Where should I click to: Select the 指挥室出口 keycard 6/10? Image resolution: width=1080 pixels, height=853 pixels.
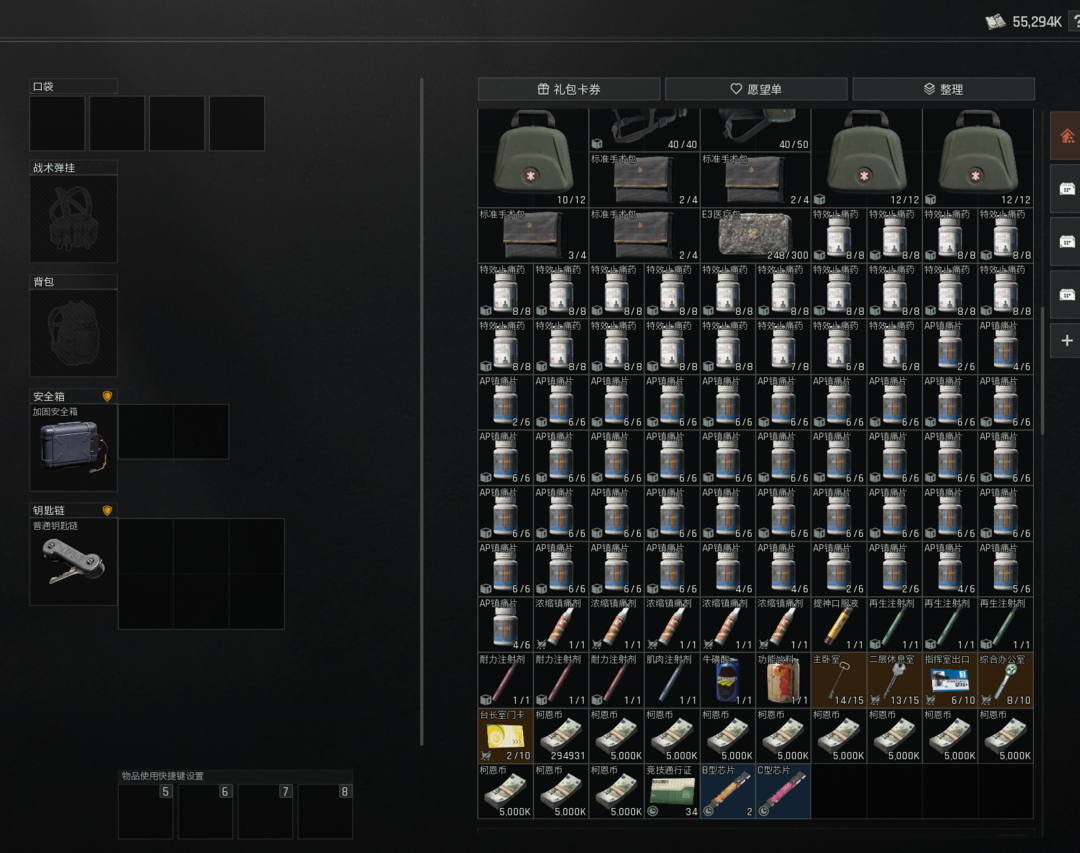[950, 680]
